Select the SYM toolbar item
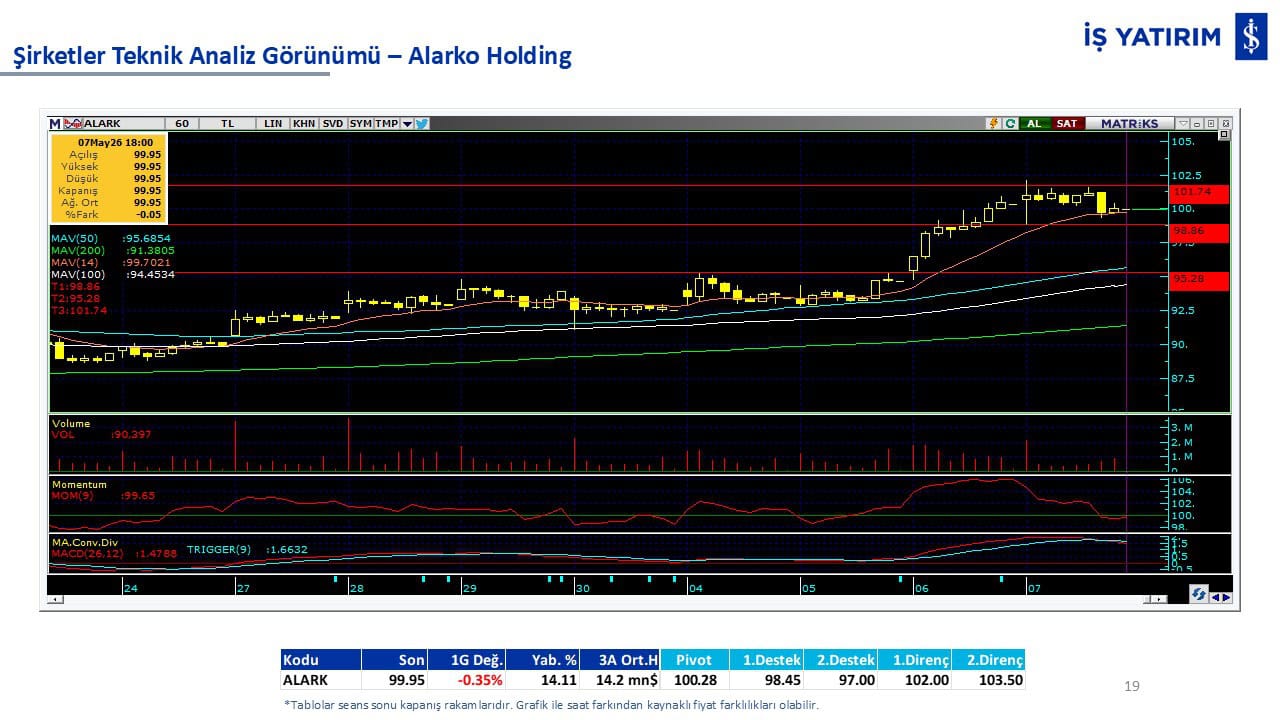 click(361, 124)
